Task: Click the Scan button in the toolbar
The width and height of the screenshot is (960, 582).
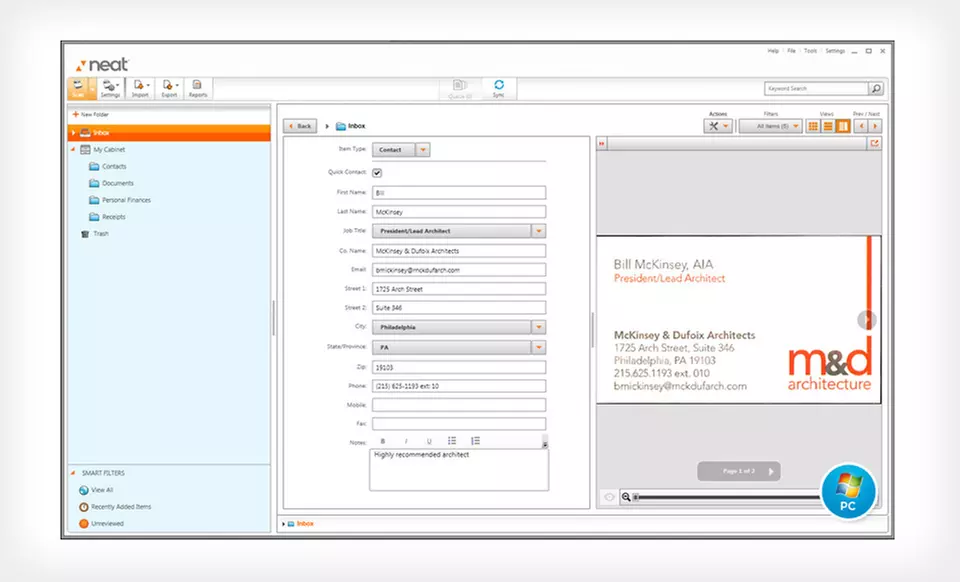Action: (78, 88)
